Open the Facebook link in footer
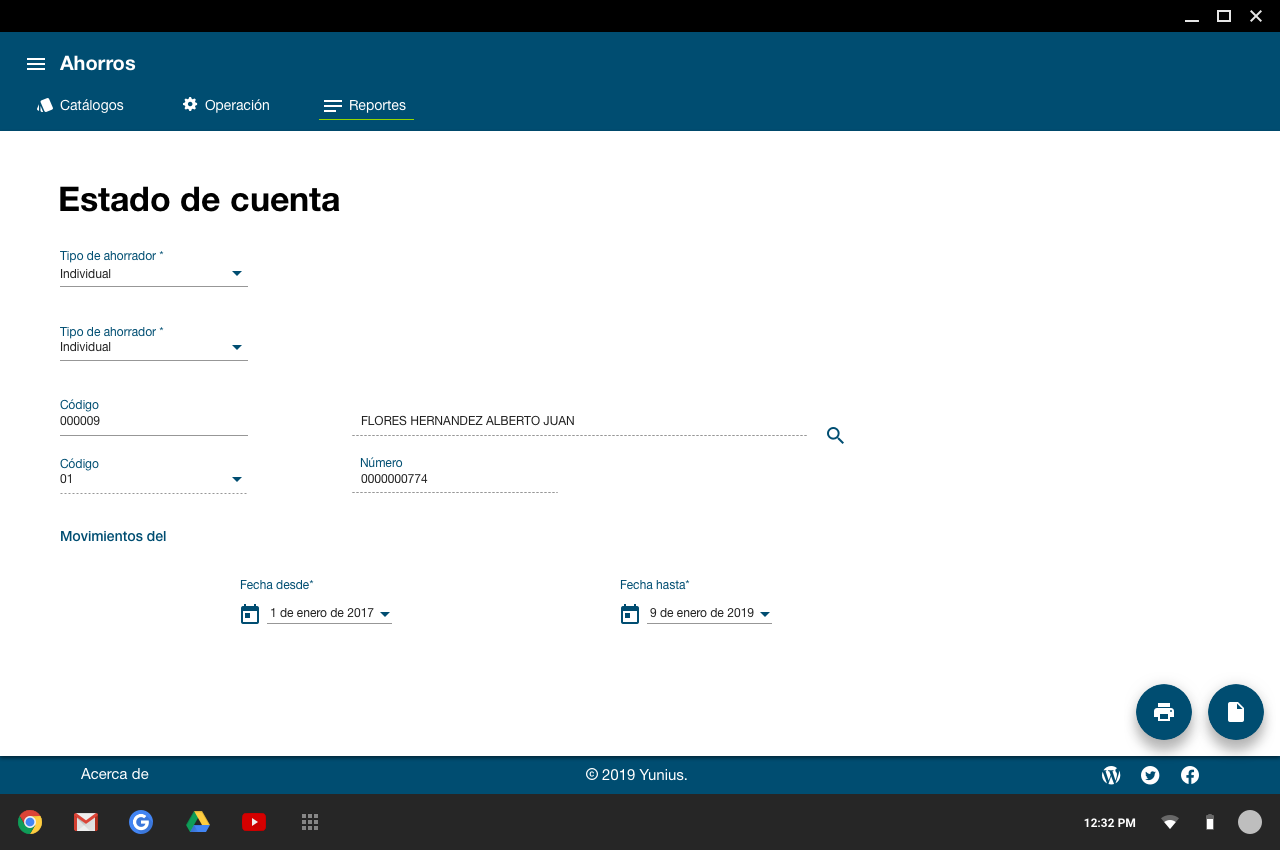Screen dimensions: 1280x850 tap(1190, 775)
